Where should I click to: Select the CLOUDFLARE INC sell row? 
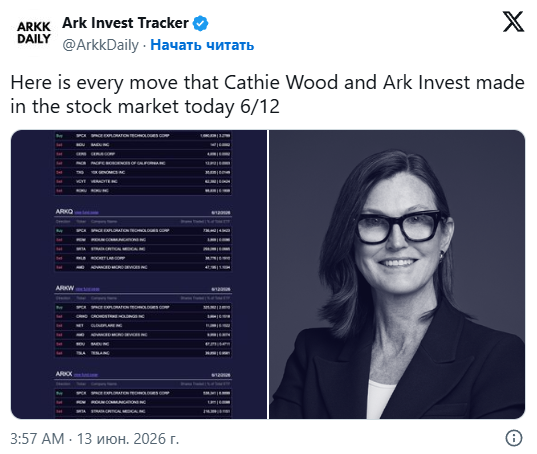(143, 326)
